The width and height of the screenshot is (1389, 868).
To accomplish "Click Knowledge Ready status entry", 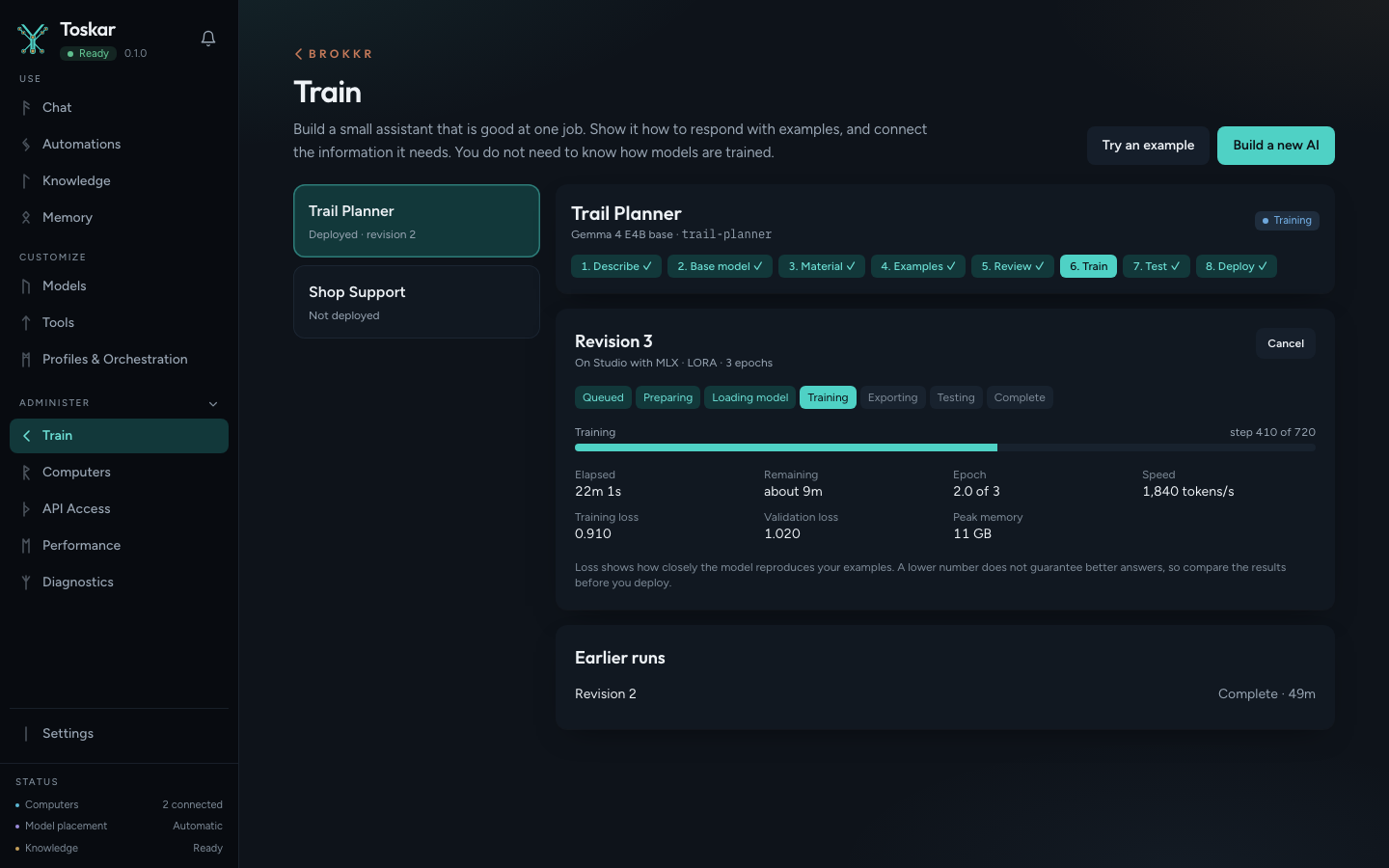I will coord(119,849).
